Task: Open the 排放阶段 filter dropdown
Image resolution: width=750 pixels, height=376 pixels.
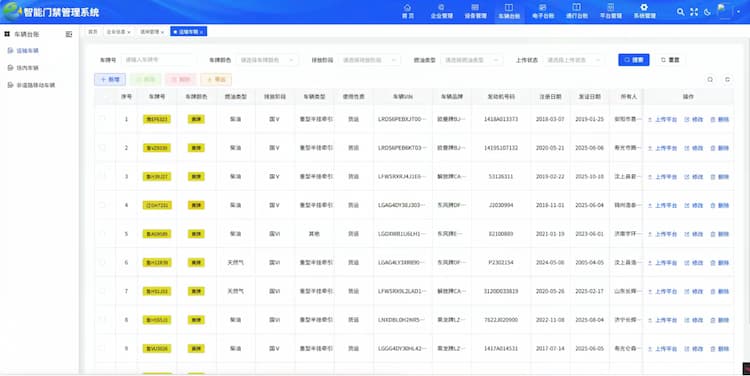Action: point(369,60)
